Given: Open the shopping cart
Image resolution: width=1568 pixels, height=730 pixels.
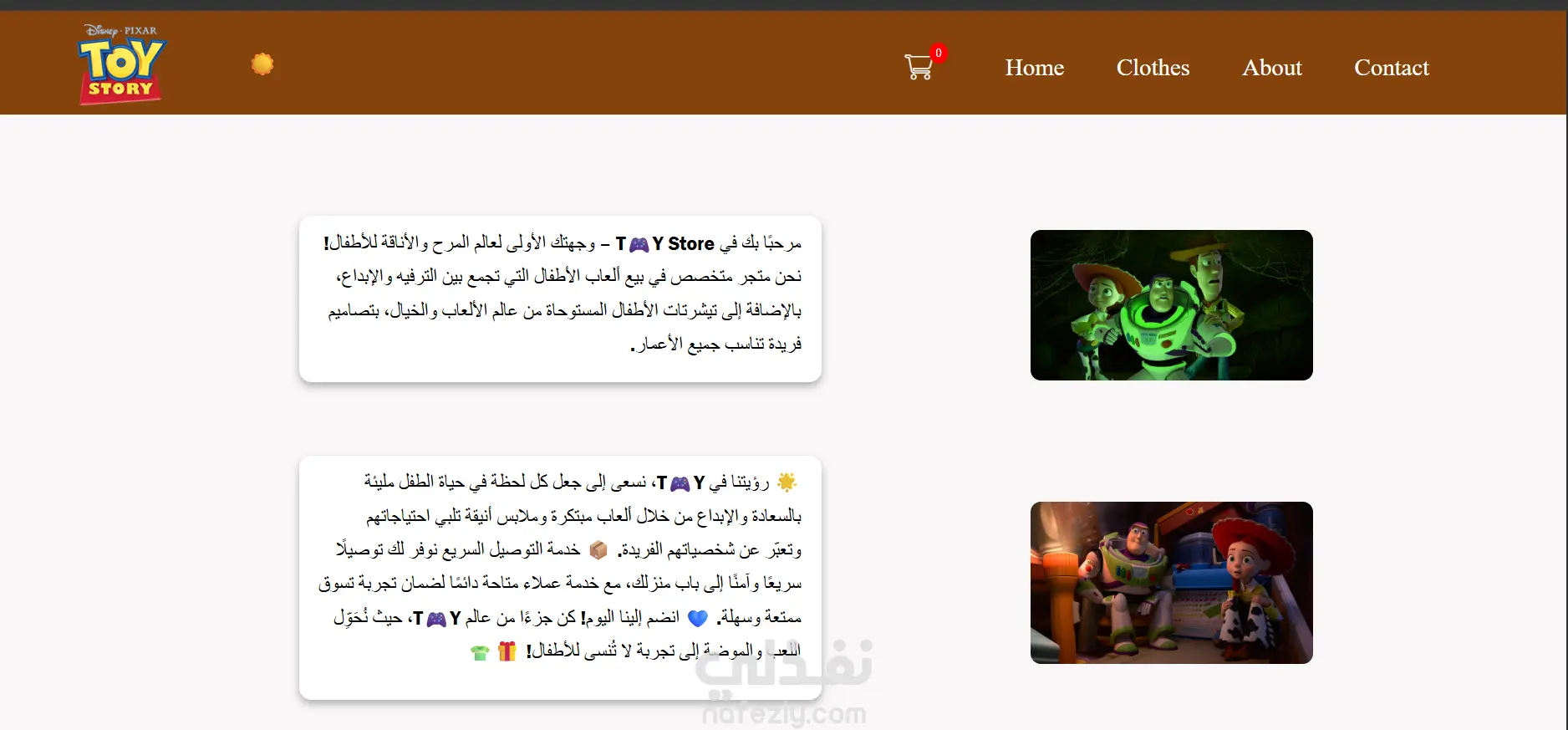Looking at the screenshot, I should [919, 67].
